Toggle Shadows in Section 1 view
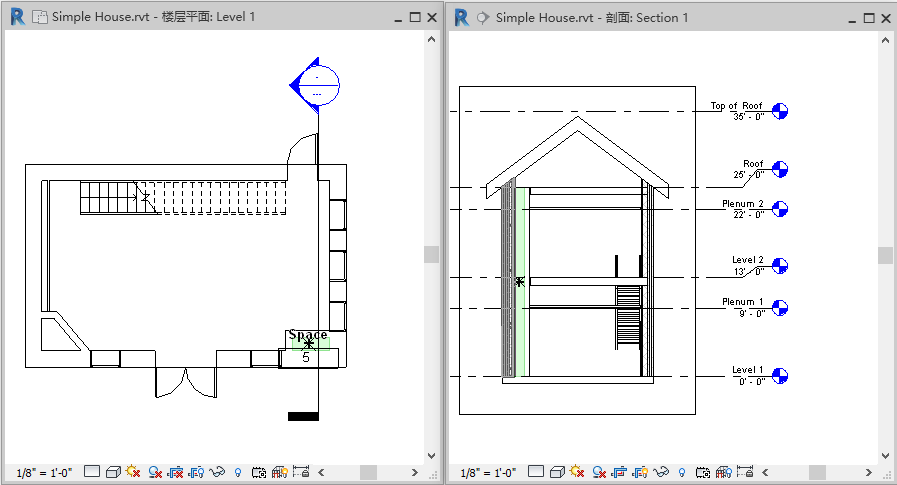Image resolution: width=897 pixels, height=485 pixels. 599,472
